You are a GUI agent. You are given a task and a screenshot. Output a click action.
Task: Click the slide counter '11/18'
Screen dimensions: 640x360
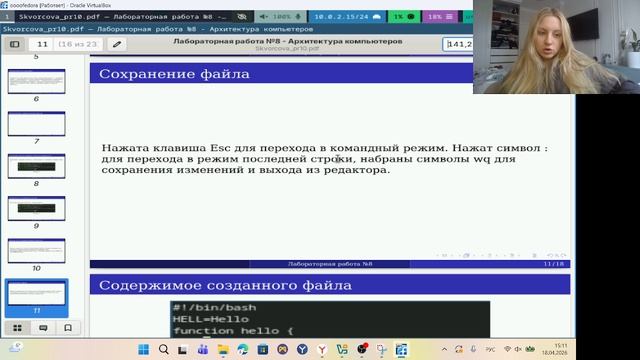click(x=553, y=264)
